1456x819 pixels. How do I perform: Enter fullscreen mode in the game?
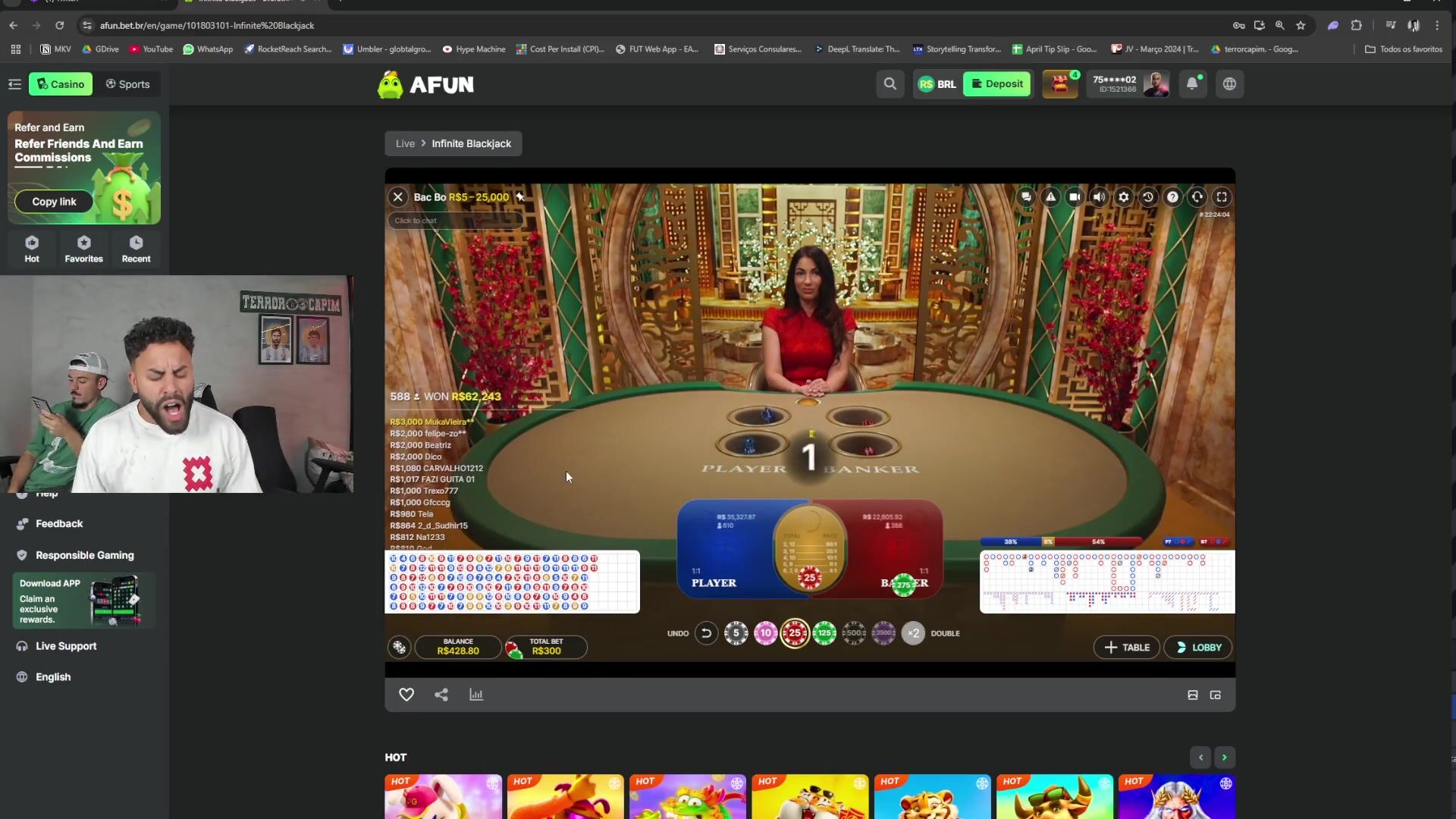click(x=1222, y=197)
